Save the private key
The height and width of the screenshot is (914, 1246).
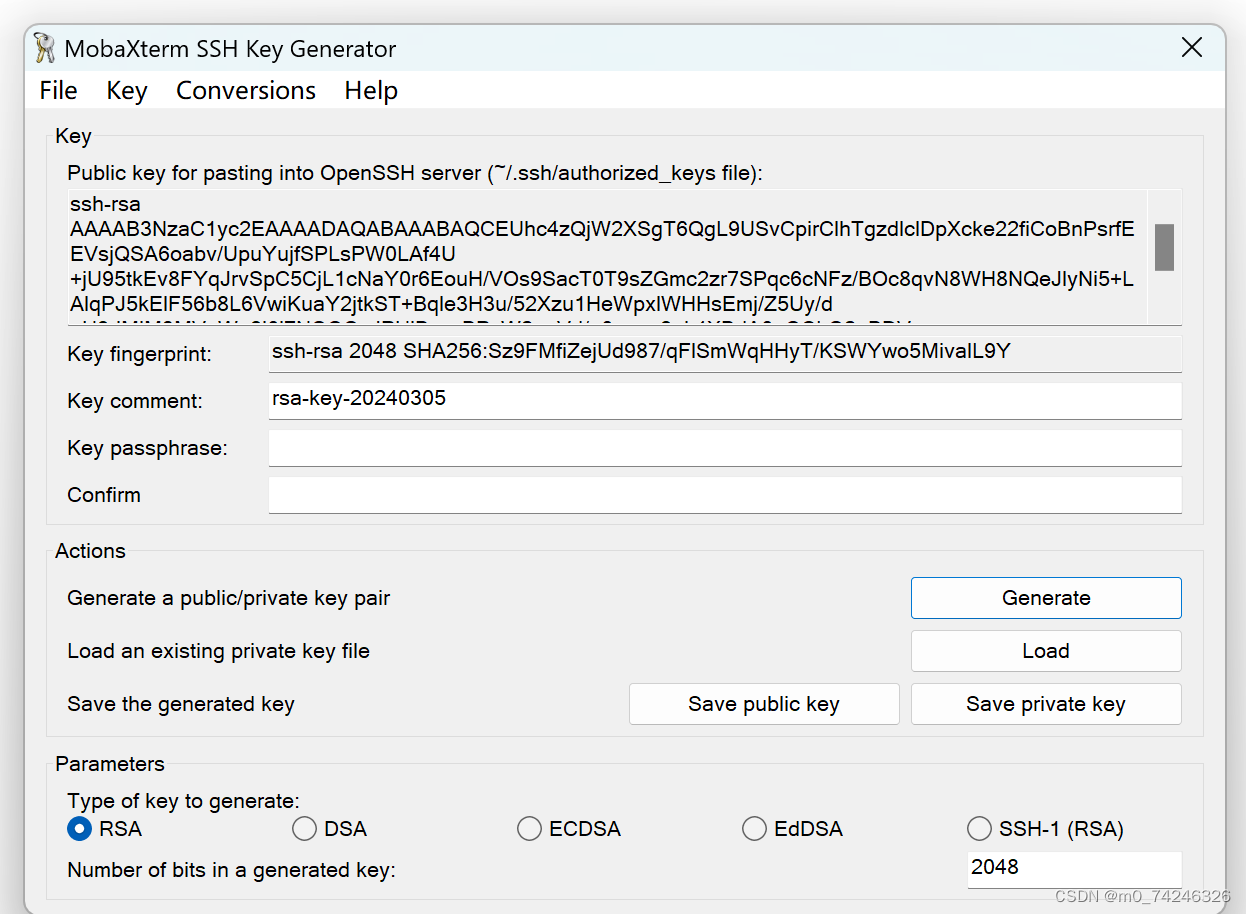pos(1045,703)
